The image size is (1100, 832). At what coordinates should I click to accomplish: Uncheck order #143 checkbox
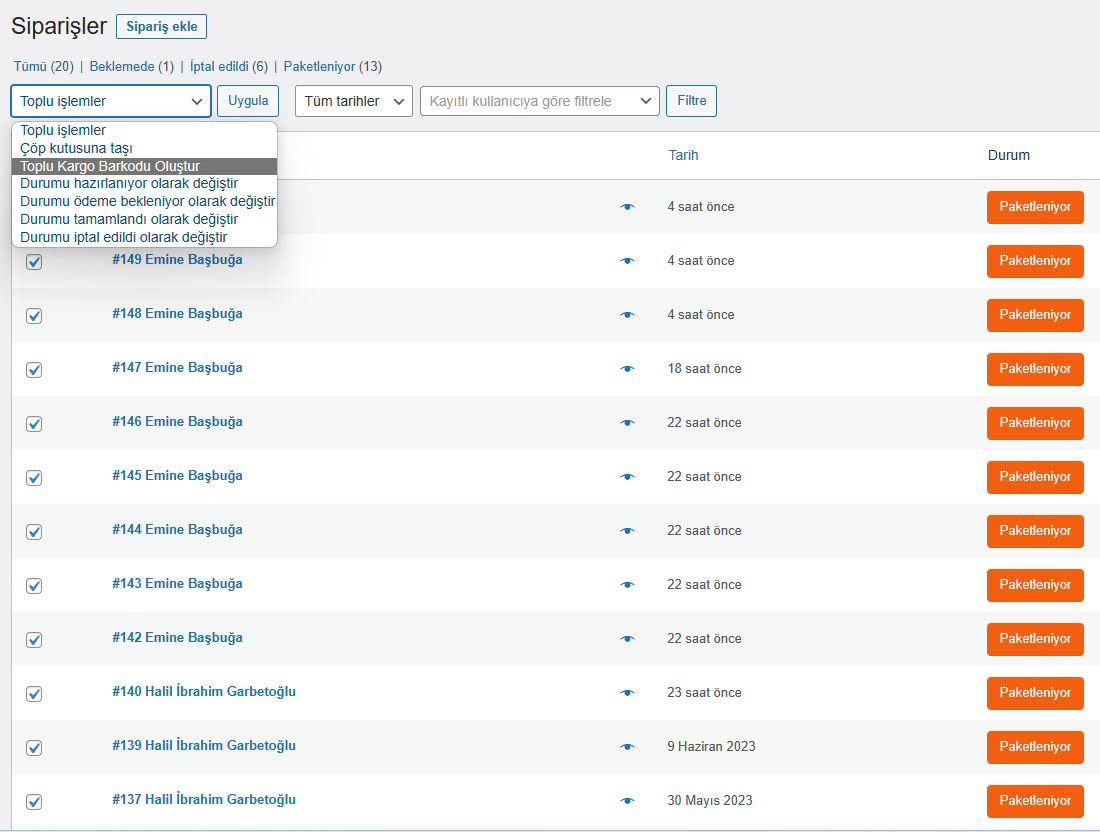coord(34,586)
